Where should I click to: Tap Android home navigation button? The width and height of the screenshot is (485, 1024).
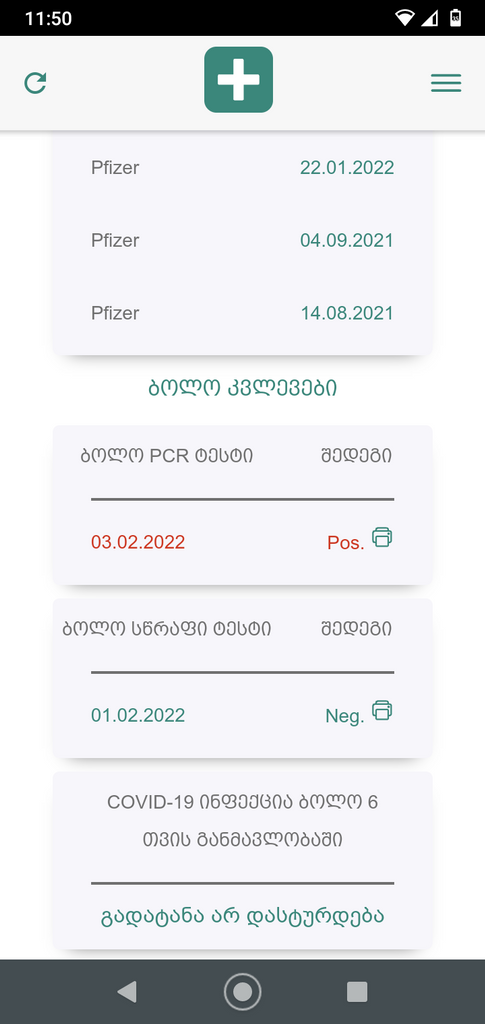242,991
